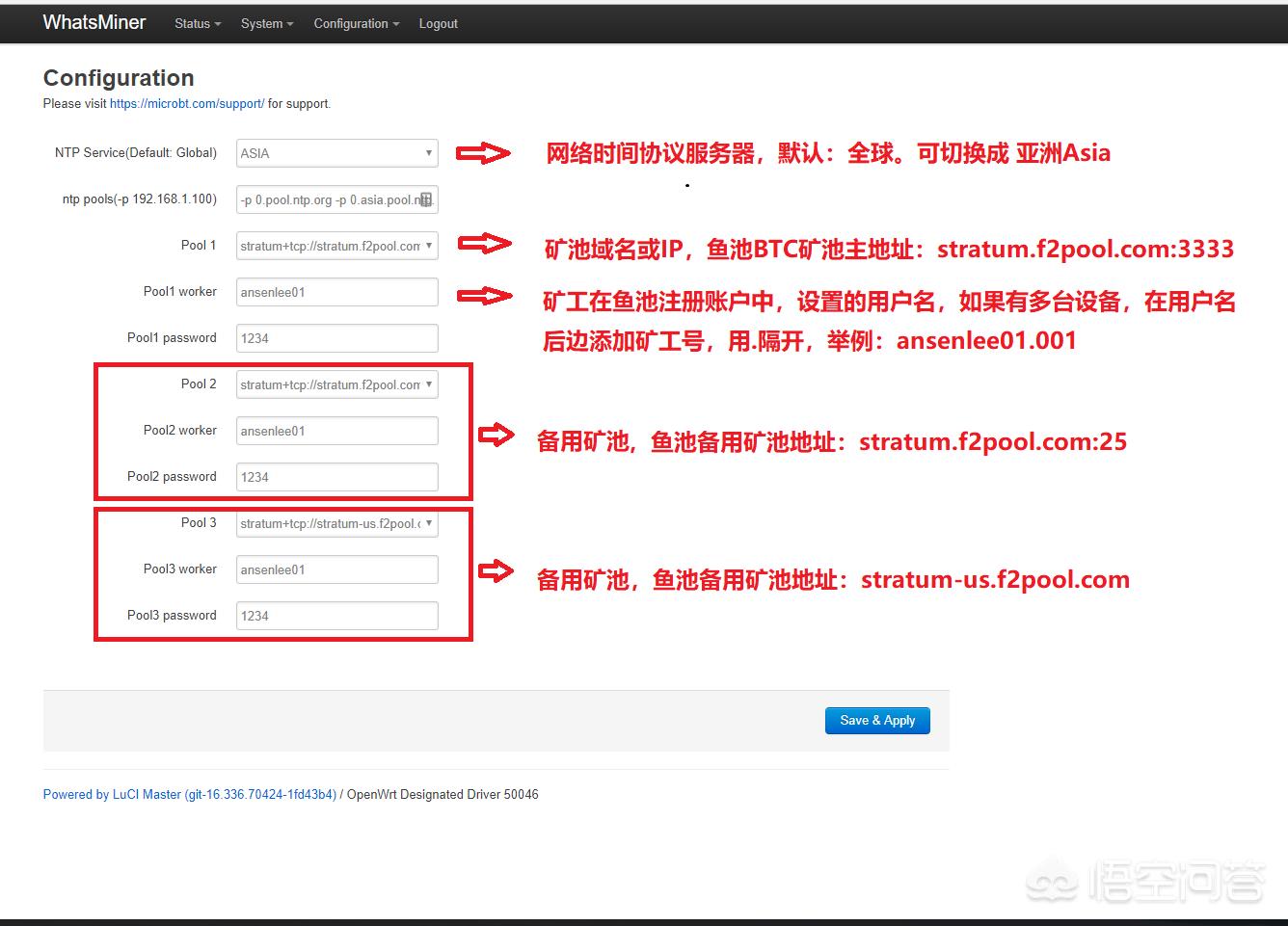
Task: Click the WhatsMiner brand logo
Action: 94,22
